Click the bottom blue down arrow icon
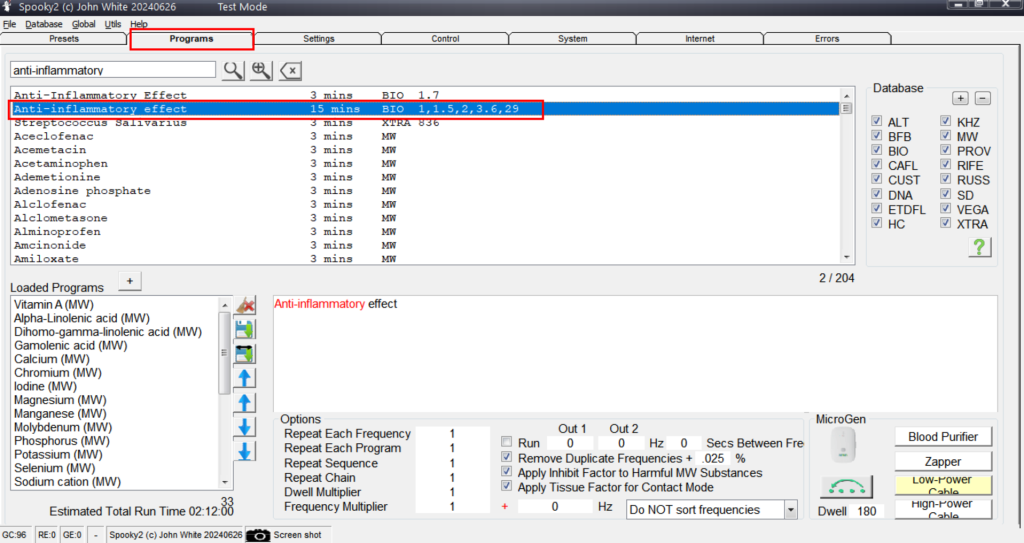1024x543 pixels. [x=244, y=451]
